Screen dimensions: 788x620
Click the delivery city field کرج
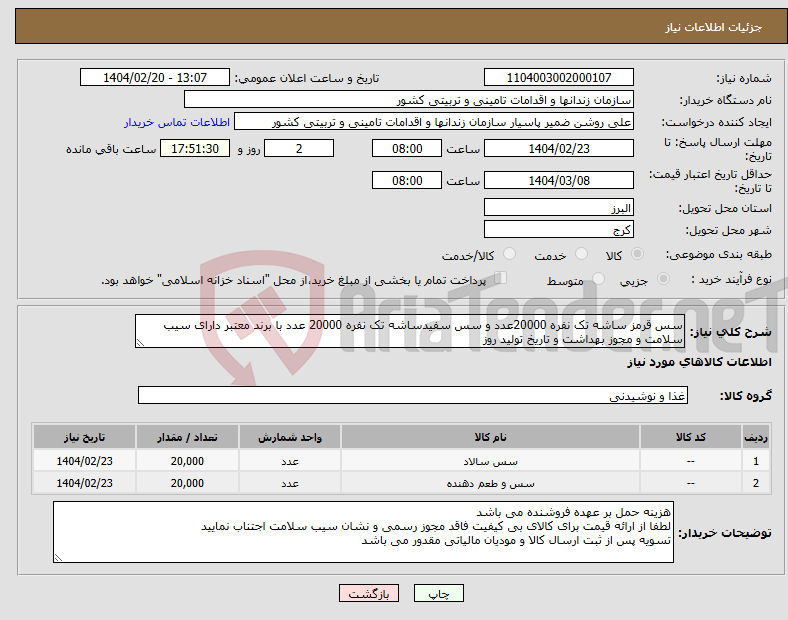(559, 230)
